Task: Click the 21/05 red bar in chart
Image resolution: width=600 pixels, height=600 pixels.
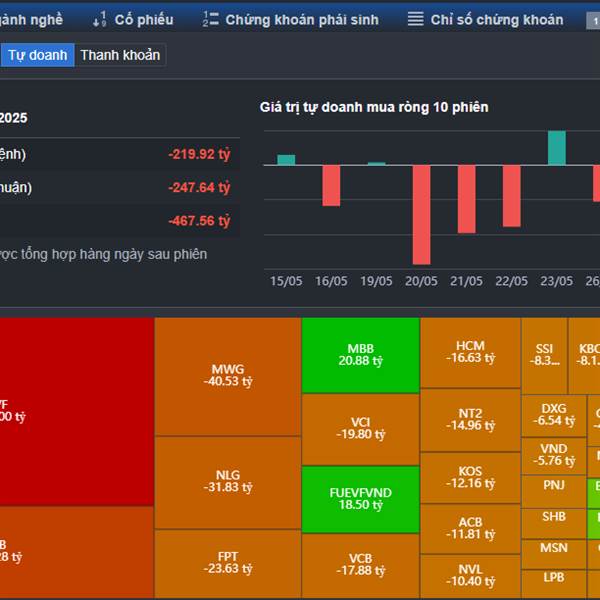Action: 466,199
